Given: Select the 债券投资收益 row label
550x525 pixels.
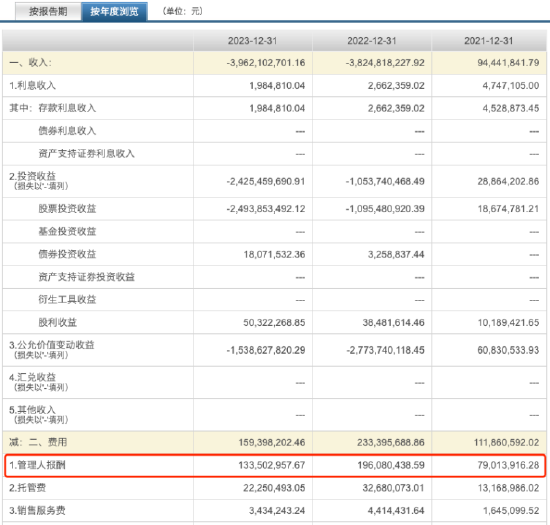Looking at the screenshot, I should point(67,254).
